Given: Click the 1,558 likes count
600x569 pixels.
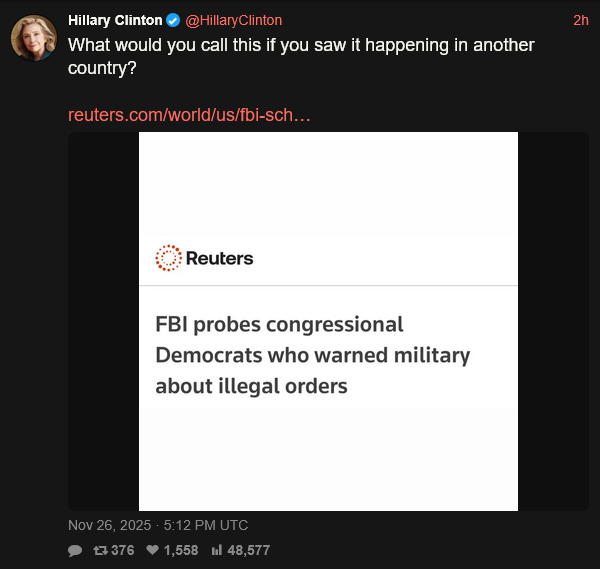Looking at the screenshot, I should (x=180, y=550).
